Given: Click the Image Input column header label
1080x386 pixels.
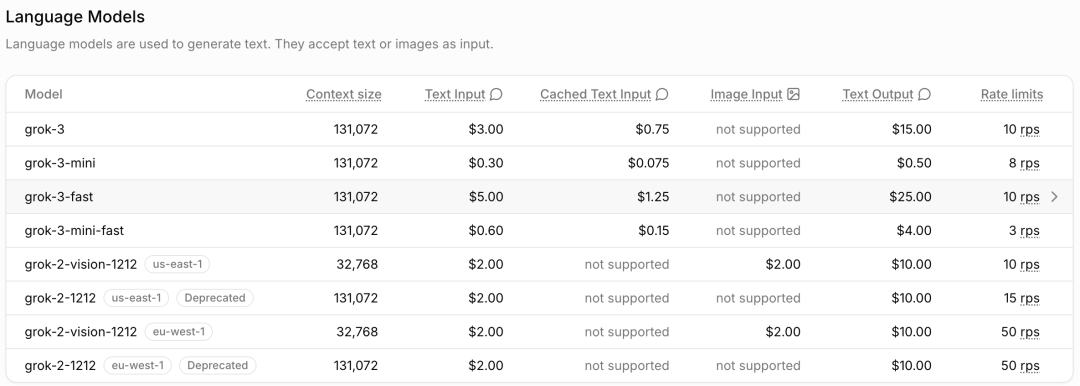Looking at the screenshot, I should click(747, 94).
